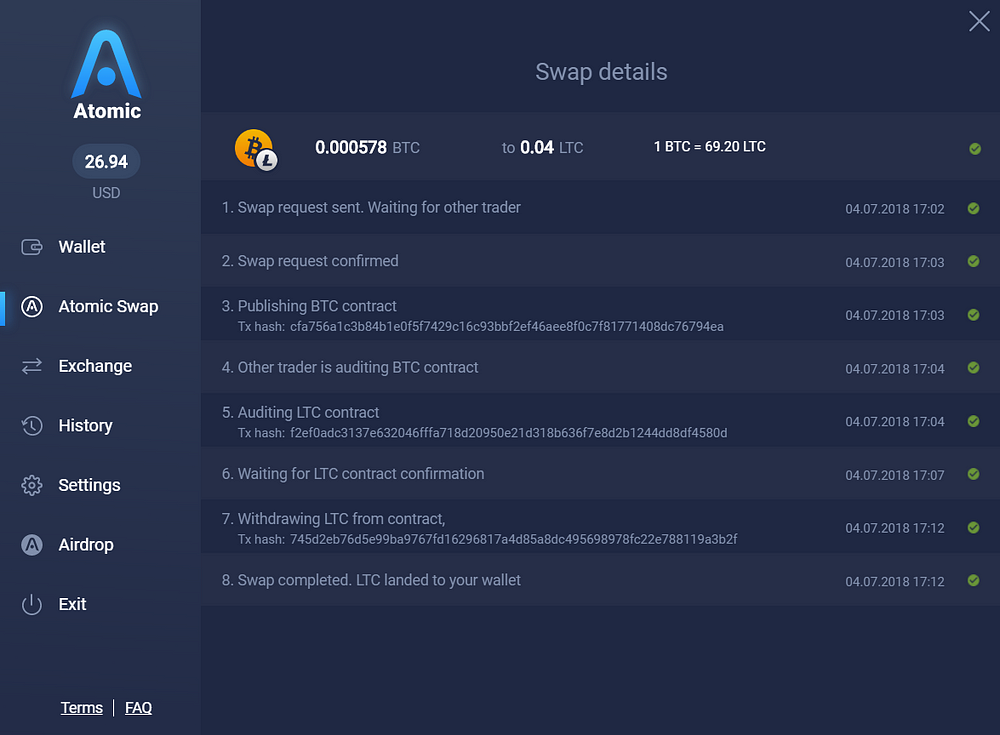The image size is (1000, 735).
Task: Click checkmark on Swap completed step
Action: [x=973, y=581]
